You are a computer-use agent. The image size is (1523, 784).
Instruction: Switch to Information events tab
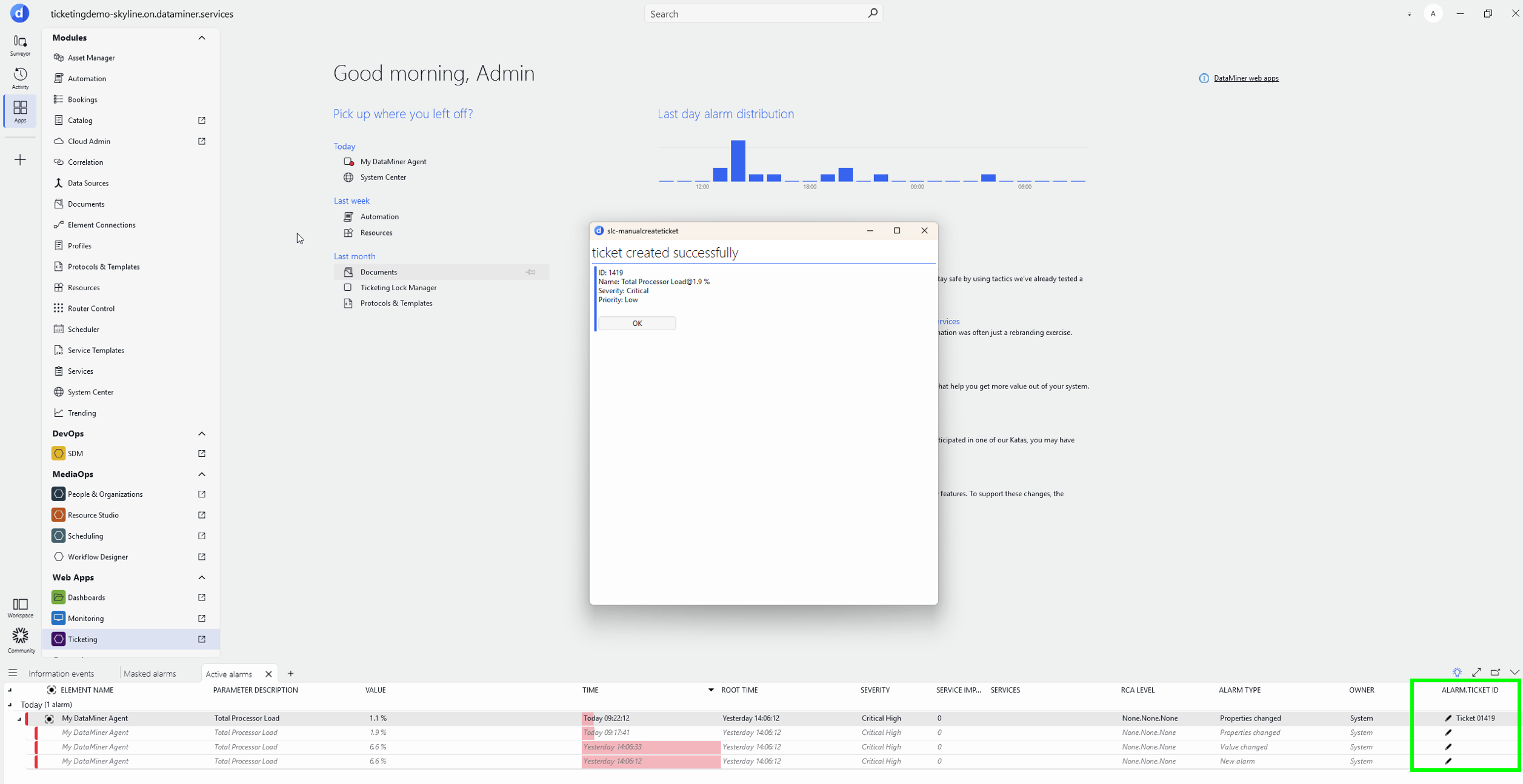coord(61,674)
